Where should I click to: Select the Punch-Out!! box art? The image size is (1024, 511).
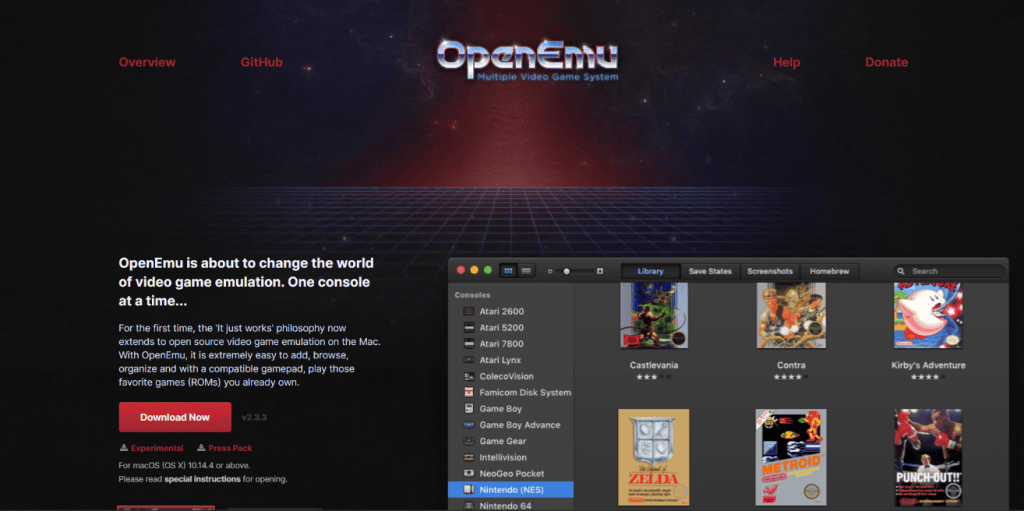tap(928, 457)
